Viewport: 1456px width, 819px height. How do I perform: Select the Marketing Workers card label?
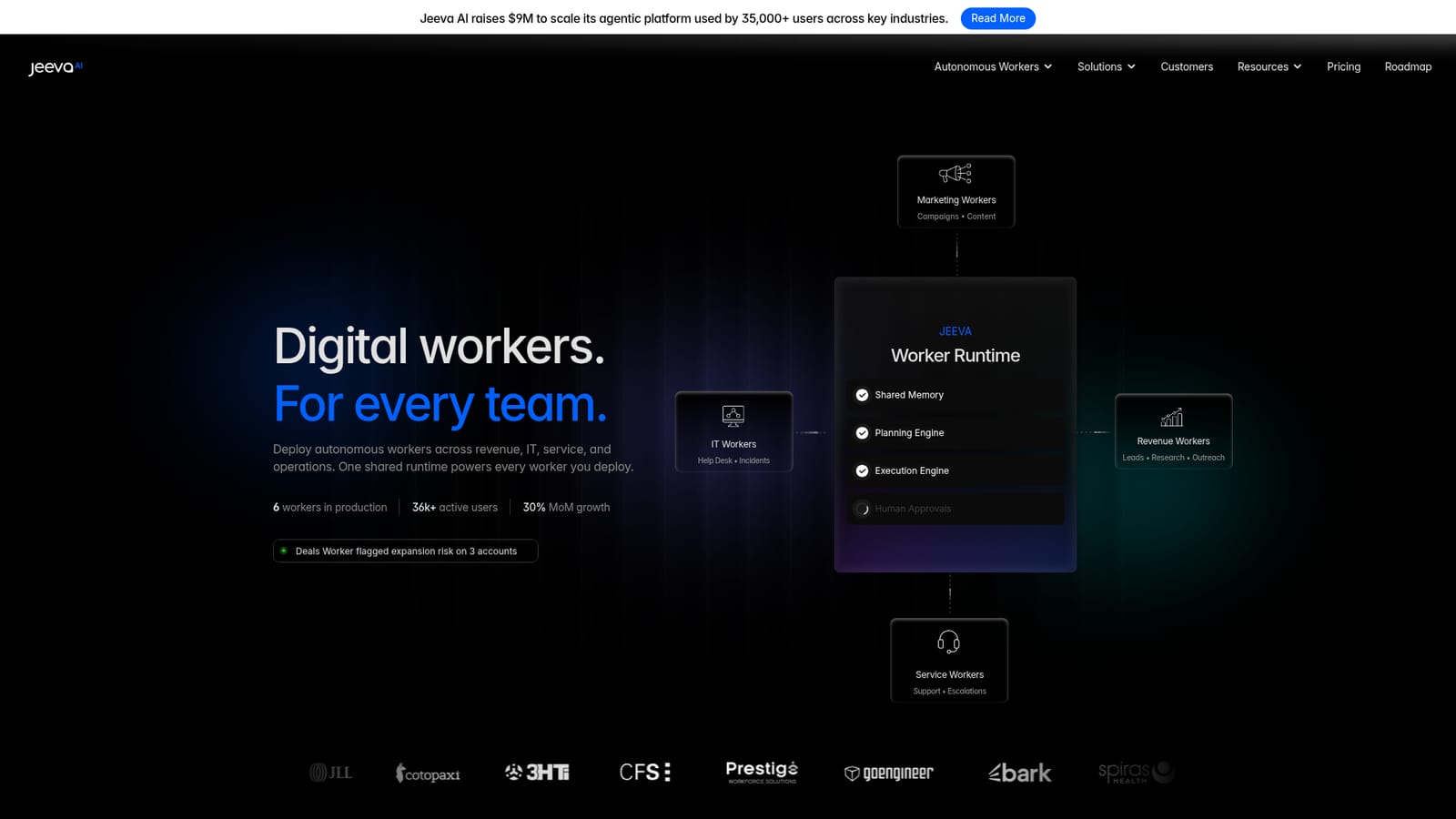pyautogui.click(x=956, y=200)
